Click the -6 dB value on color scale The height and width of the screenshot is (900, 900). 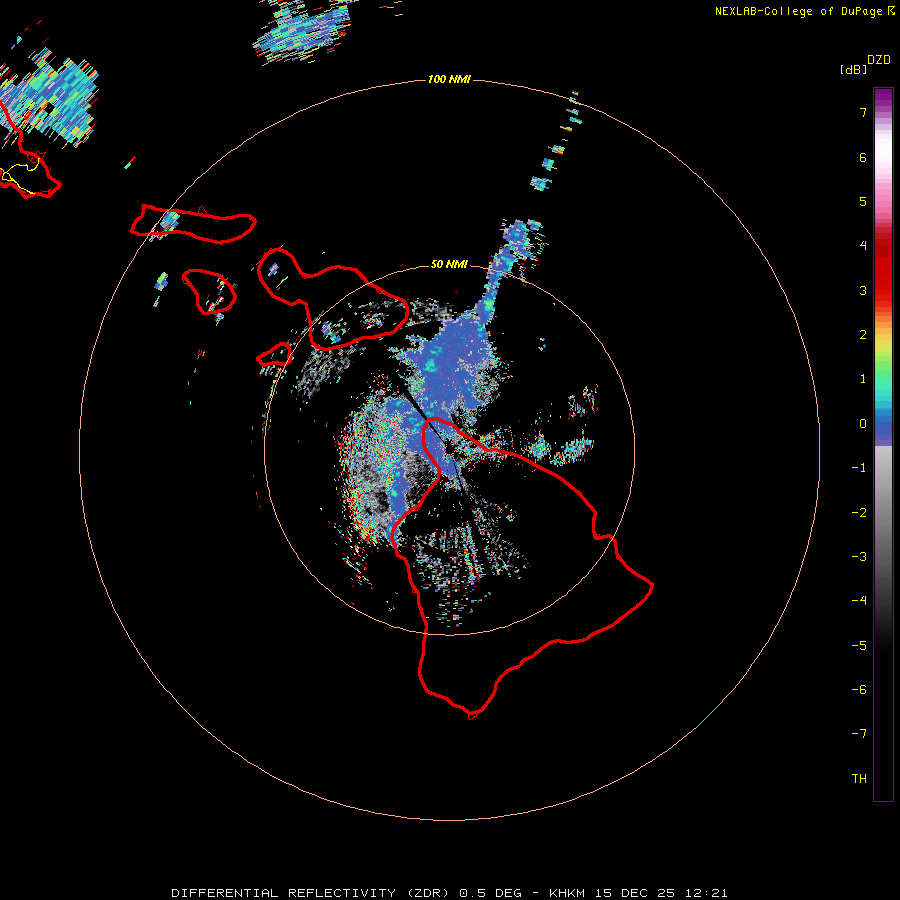[859, 690]
